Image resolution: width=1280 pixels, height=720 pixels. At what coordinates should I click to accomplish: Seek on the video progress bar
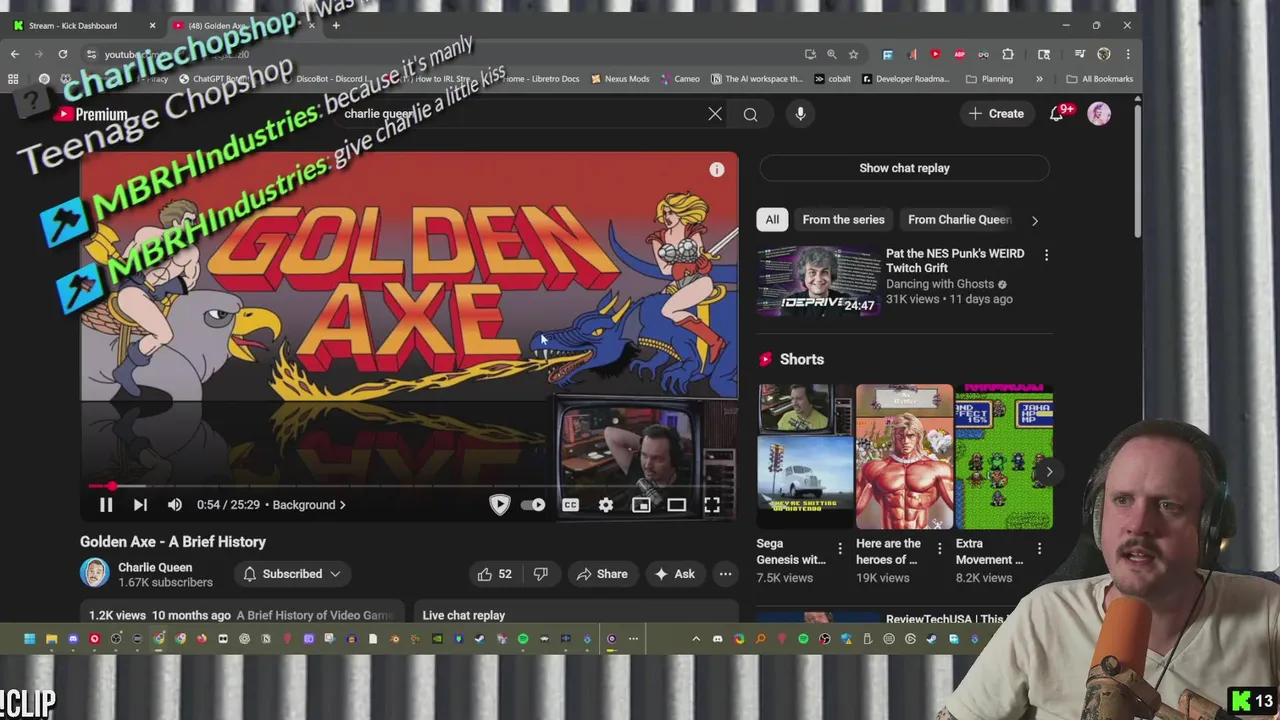[409, 486]
